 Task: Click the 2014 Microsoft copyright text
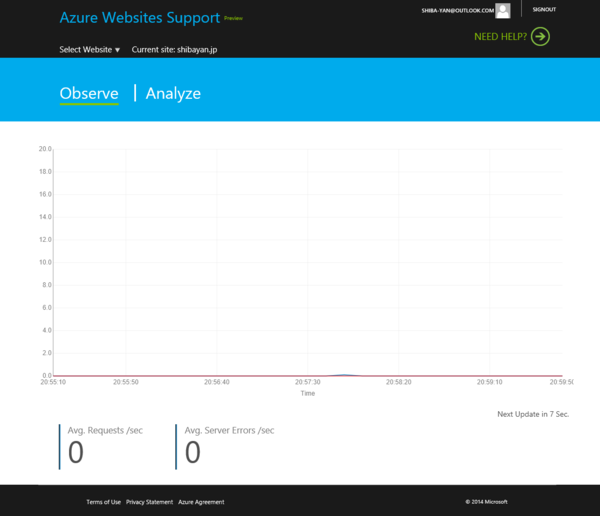(486, 502)
